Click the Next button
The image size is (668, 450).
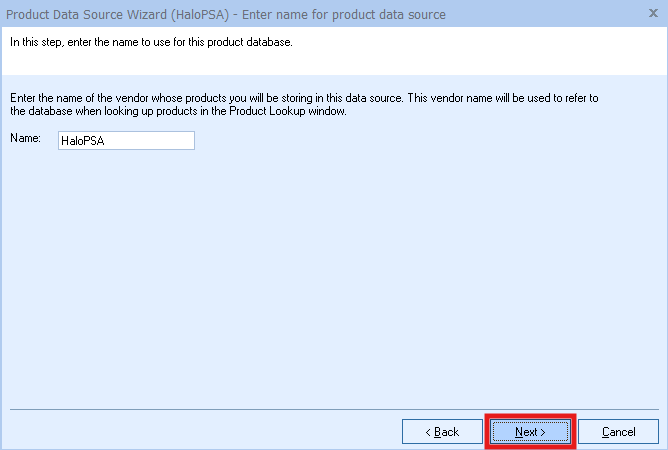[530, 431]
